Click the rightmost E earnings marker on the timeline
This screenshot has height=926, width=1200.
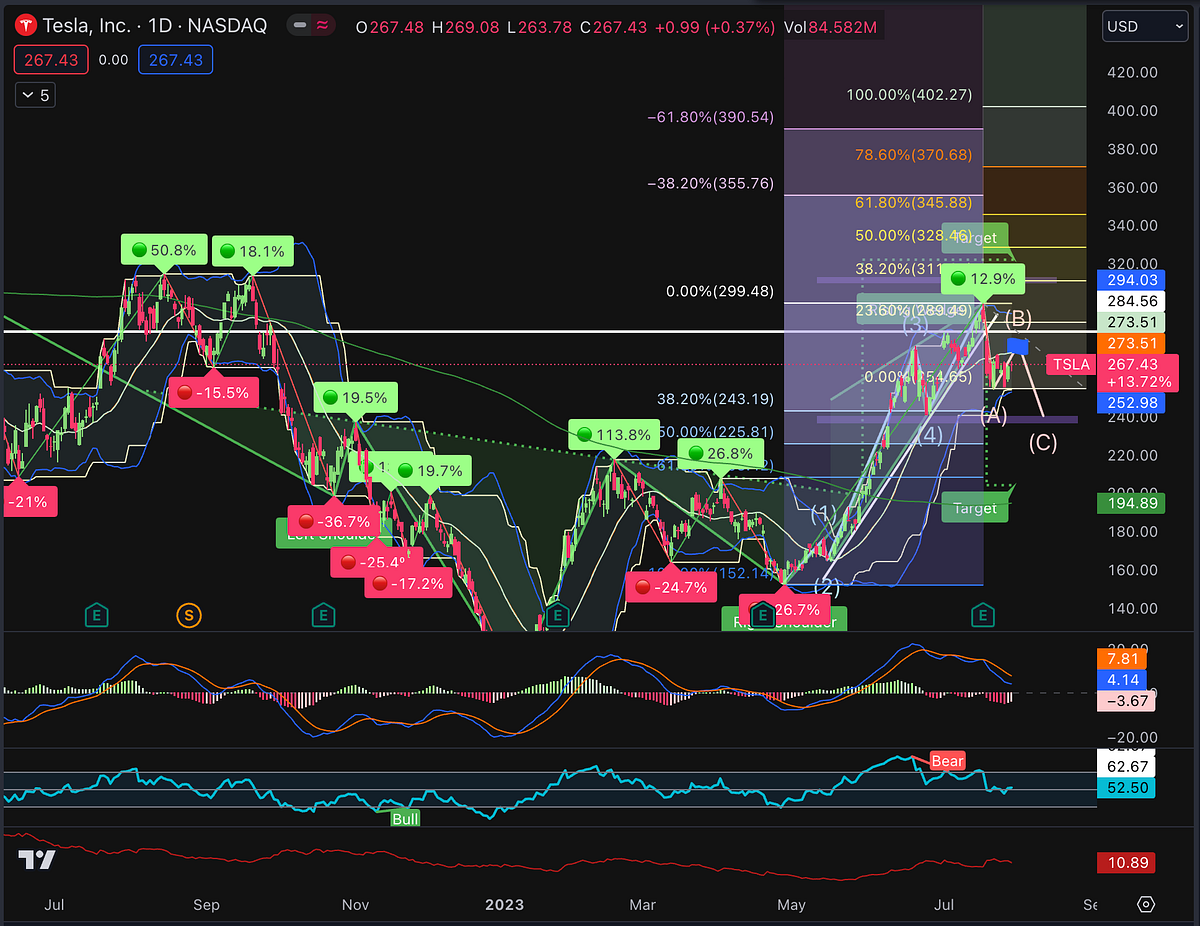[x=983, y=616]
